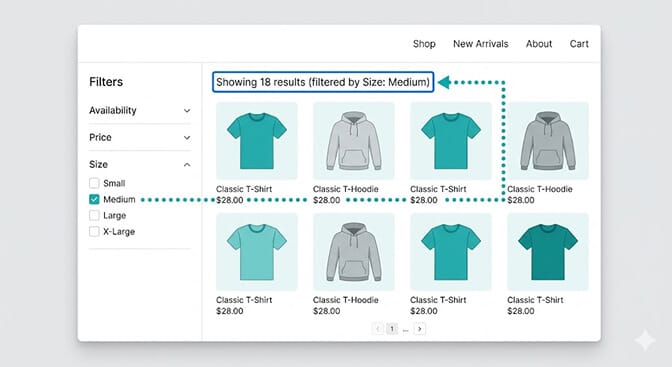Enable the Large size checkbox
Image resolution: width=672 pixels, height=367 pixels.
pos(94,215)
